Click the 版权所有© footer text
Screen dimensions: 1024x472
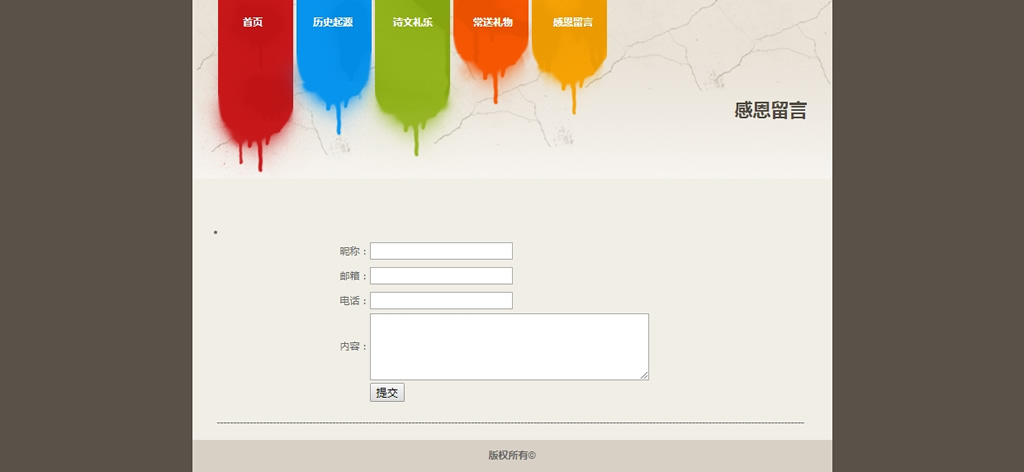click(x=512, y=455)
